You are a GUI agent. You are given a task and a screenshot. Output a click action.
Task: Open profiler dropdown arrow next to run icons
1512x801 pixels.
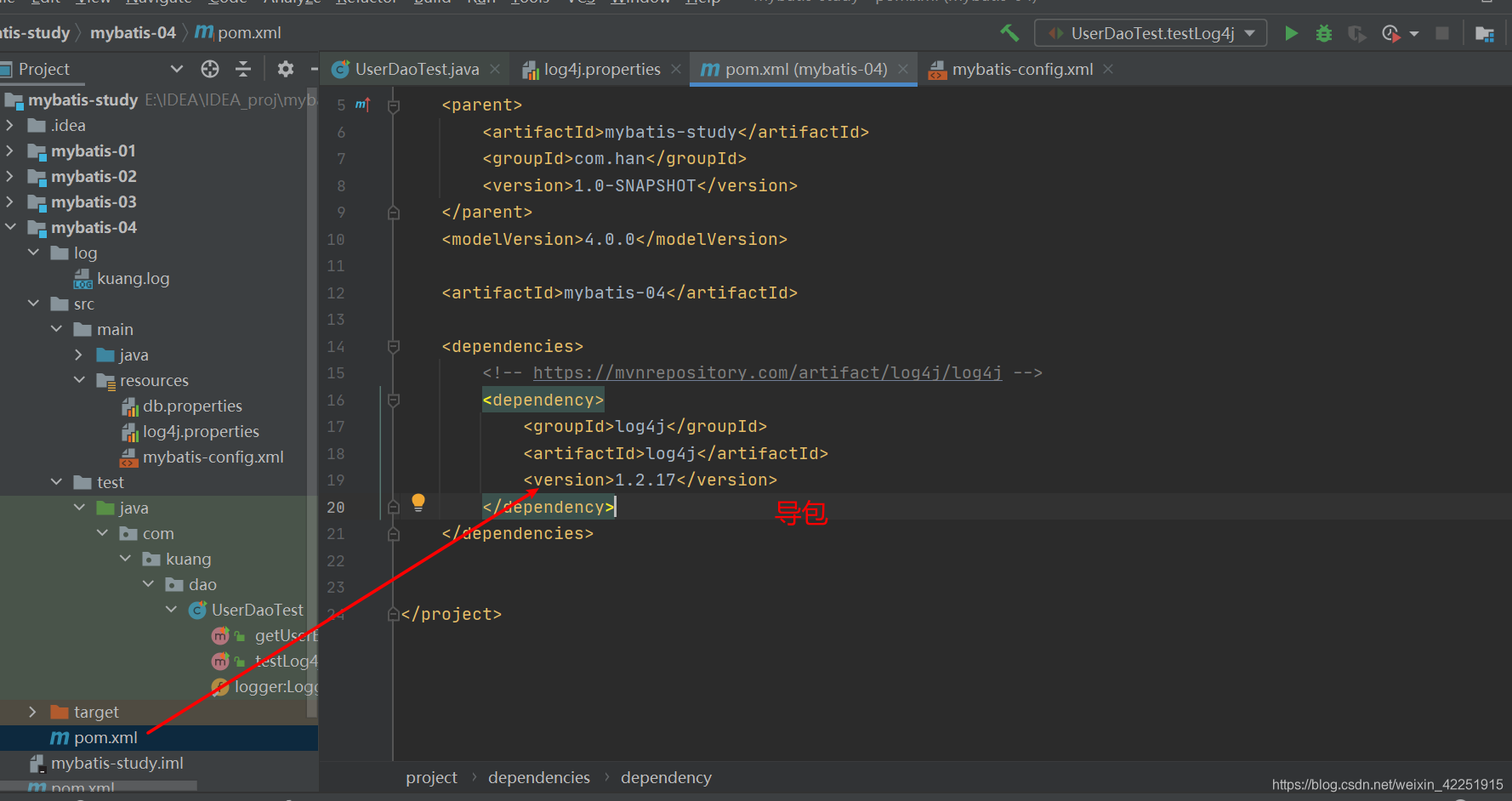pyautogui.click(x=1414, y=34)
